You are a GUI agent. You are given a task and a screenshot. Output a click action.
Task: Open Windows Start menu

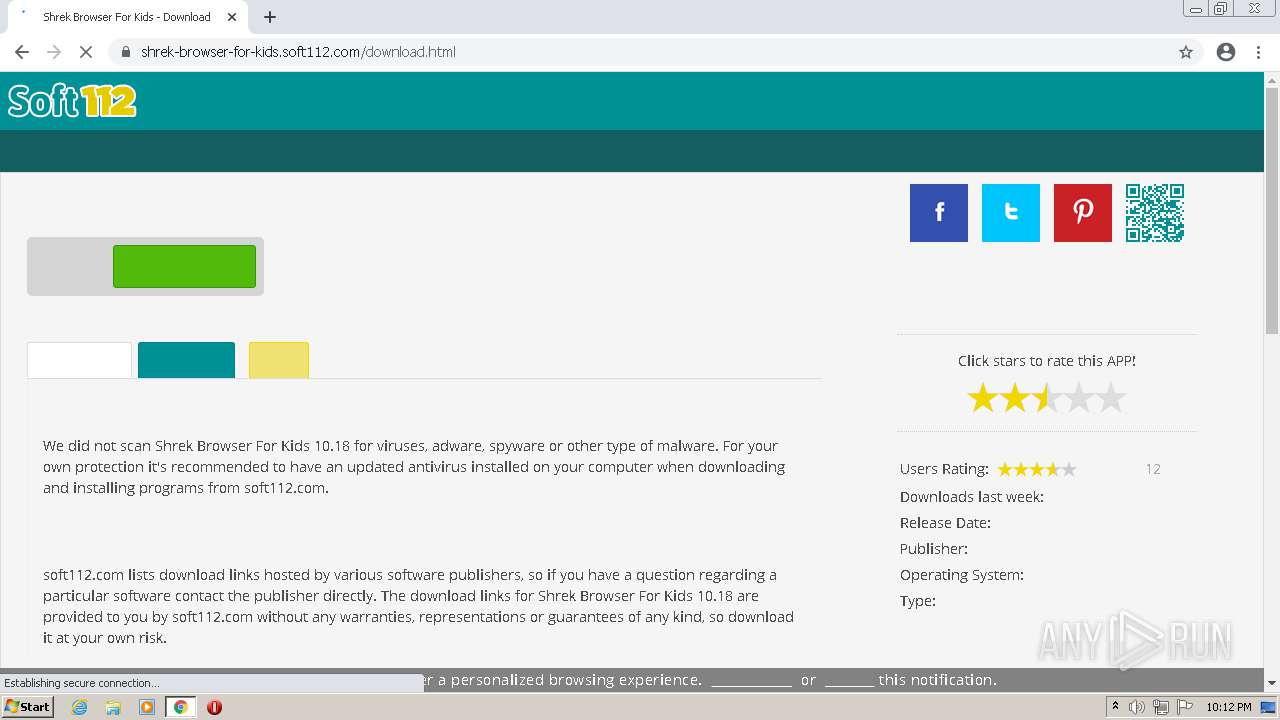click(x=27, y=707)
